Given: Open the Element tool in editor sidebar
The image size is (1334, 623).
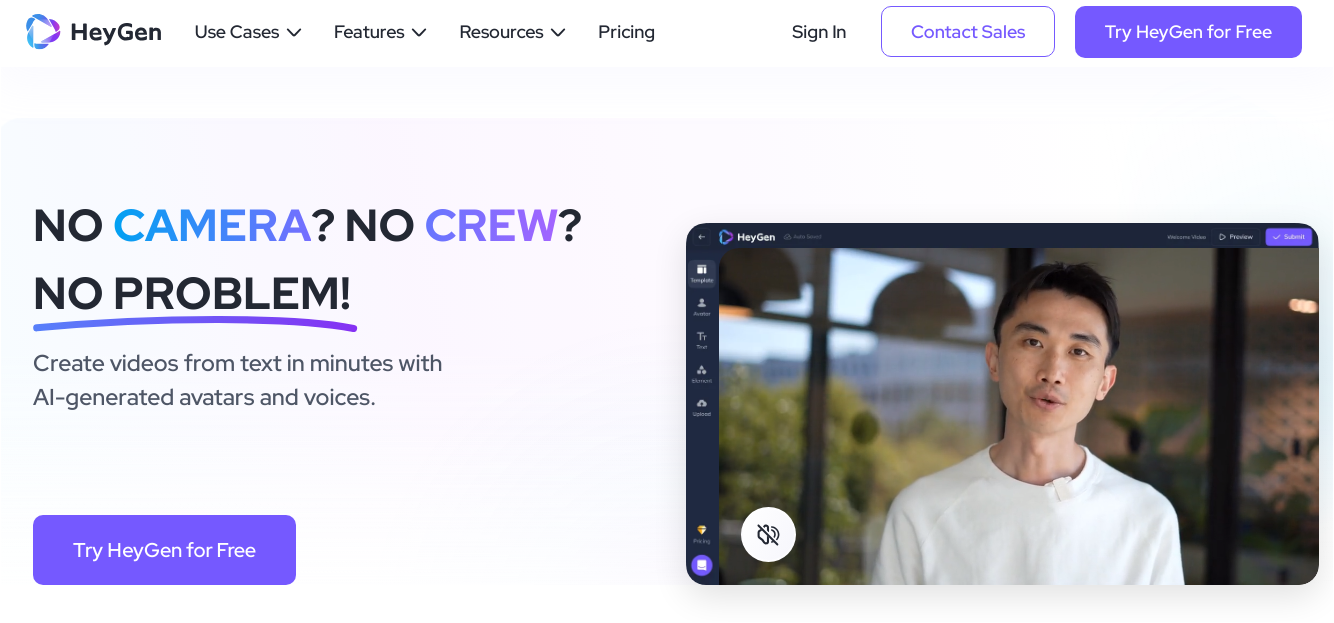Looking at the screenshot, I should tap(701, 373).
